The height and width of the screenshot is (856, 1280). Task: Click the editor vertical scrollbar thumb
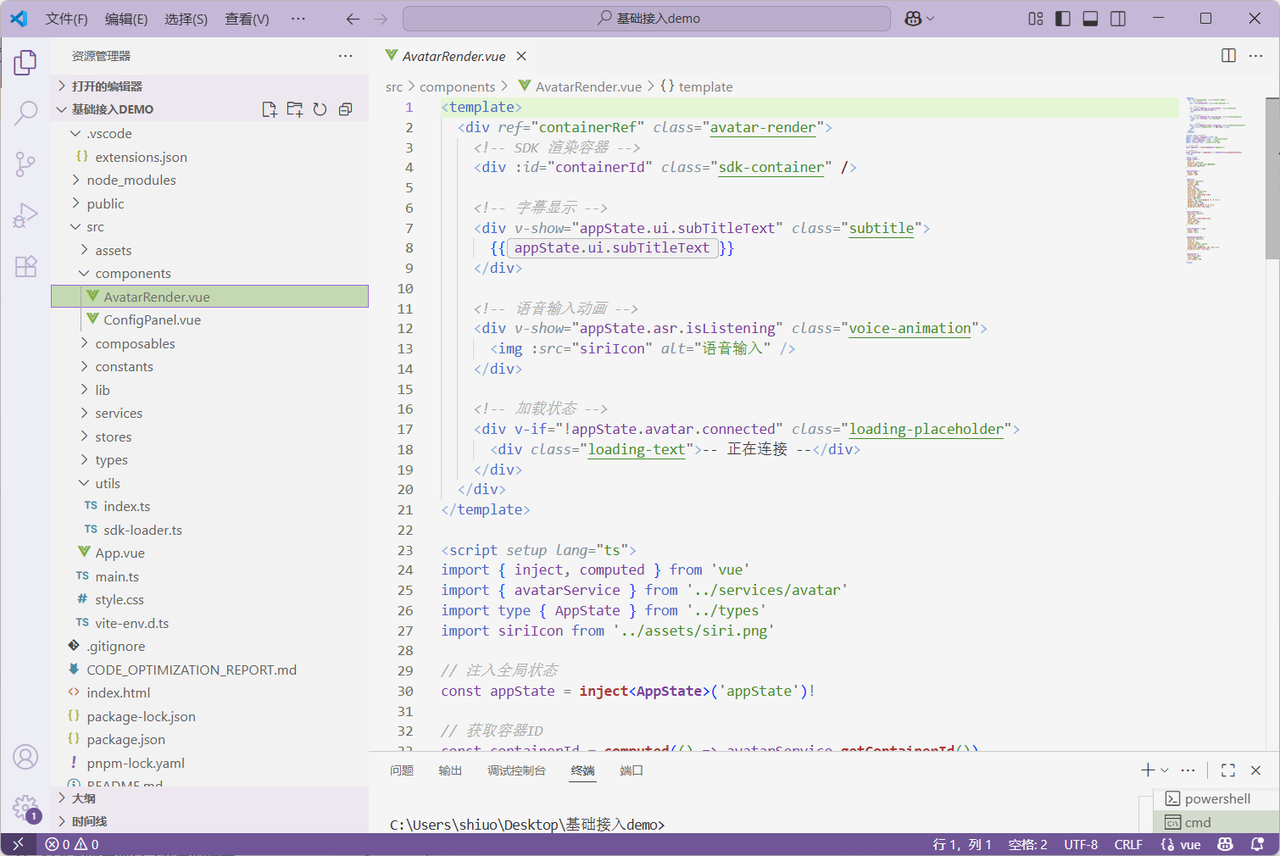(1272, 178)
